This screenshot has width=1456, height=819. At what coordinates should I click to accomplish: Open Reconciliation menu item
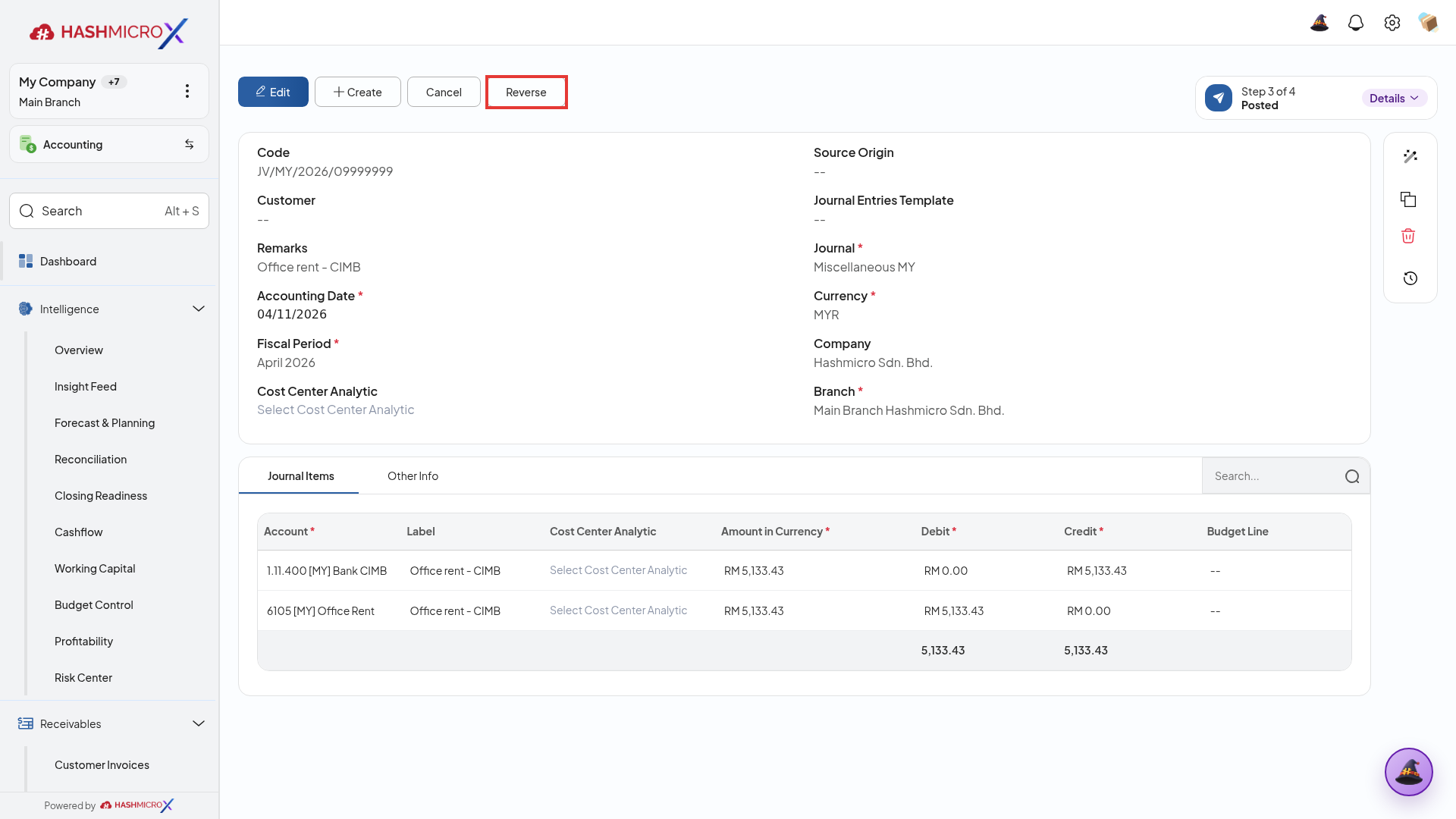[90, 459]
